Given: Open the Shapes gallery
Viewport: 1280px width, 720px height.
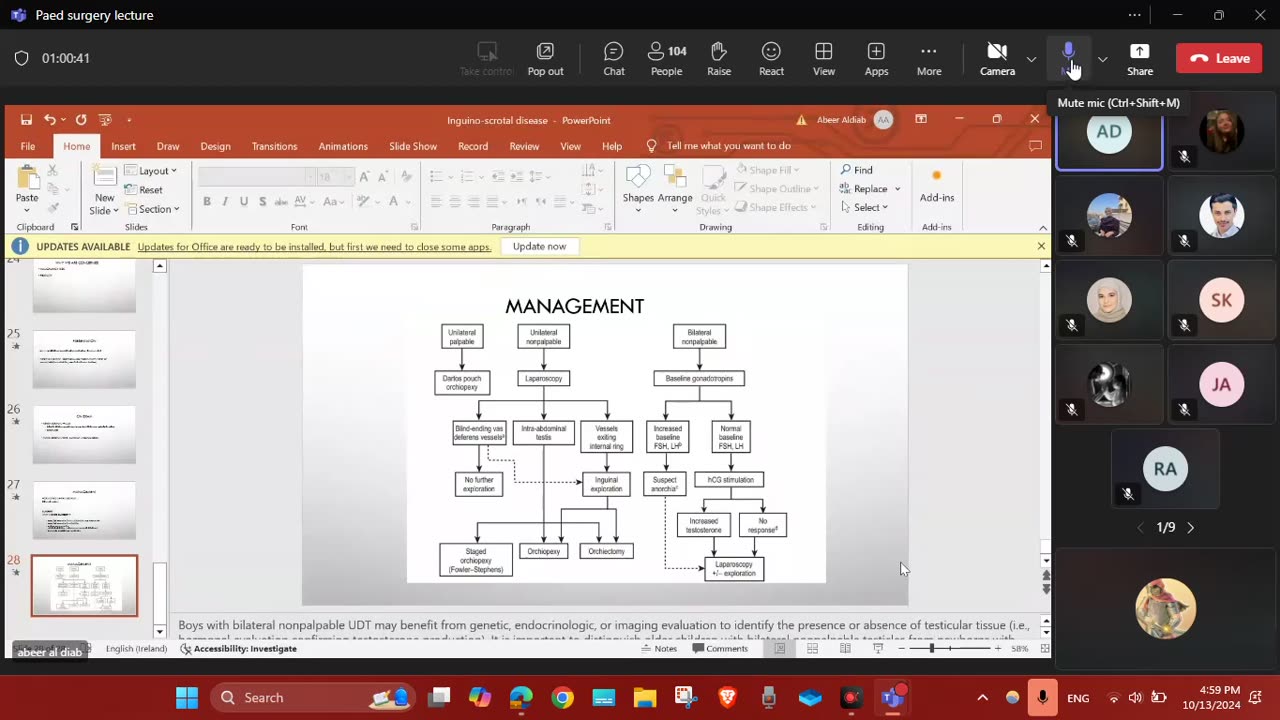Looking at the screenshot, I should point(638,186).
